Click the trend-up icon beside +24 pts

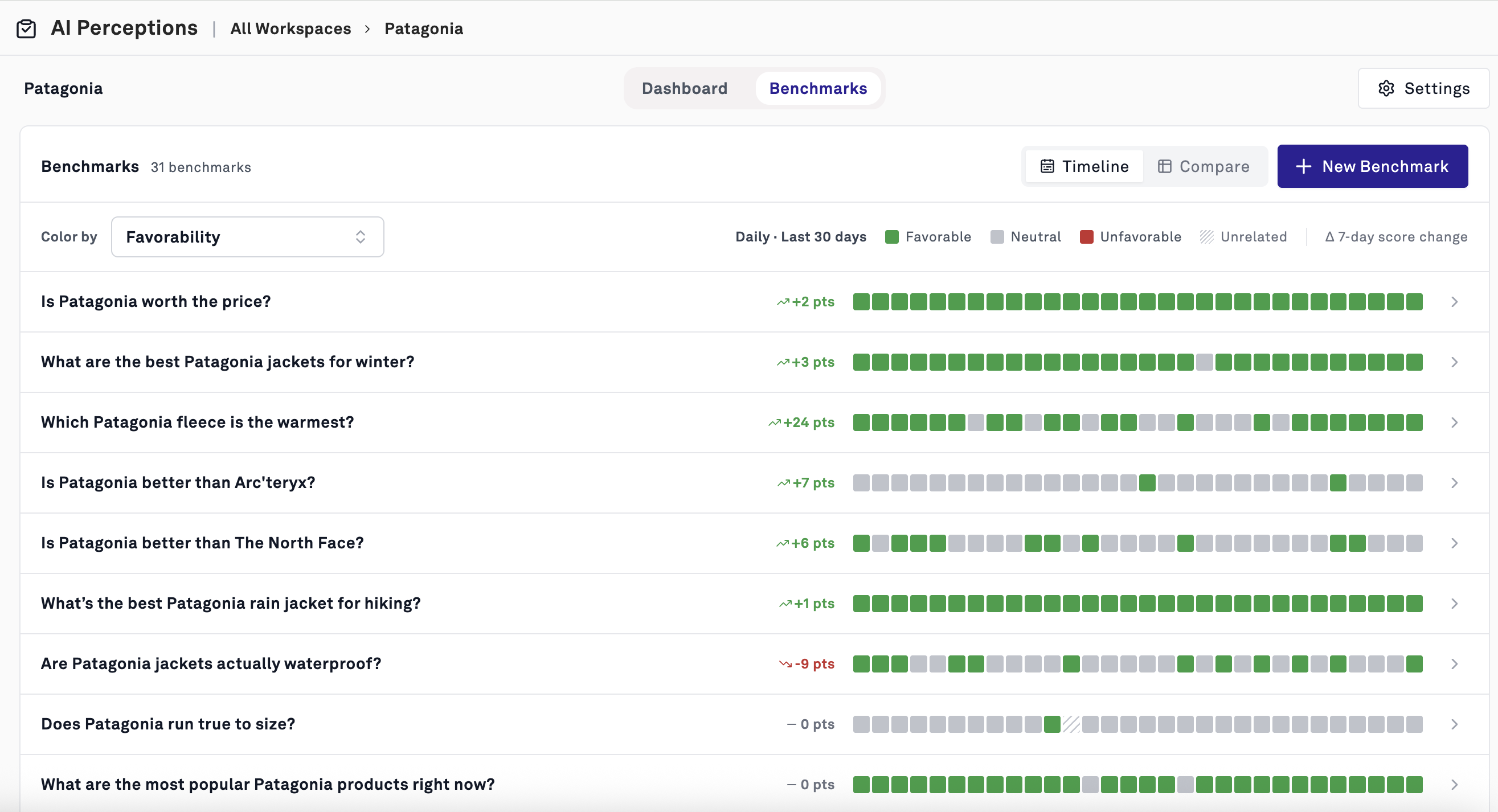[x=774, y=423]
